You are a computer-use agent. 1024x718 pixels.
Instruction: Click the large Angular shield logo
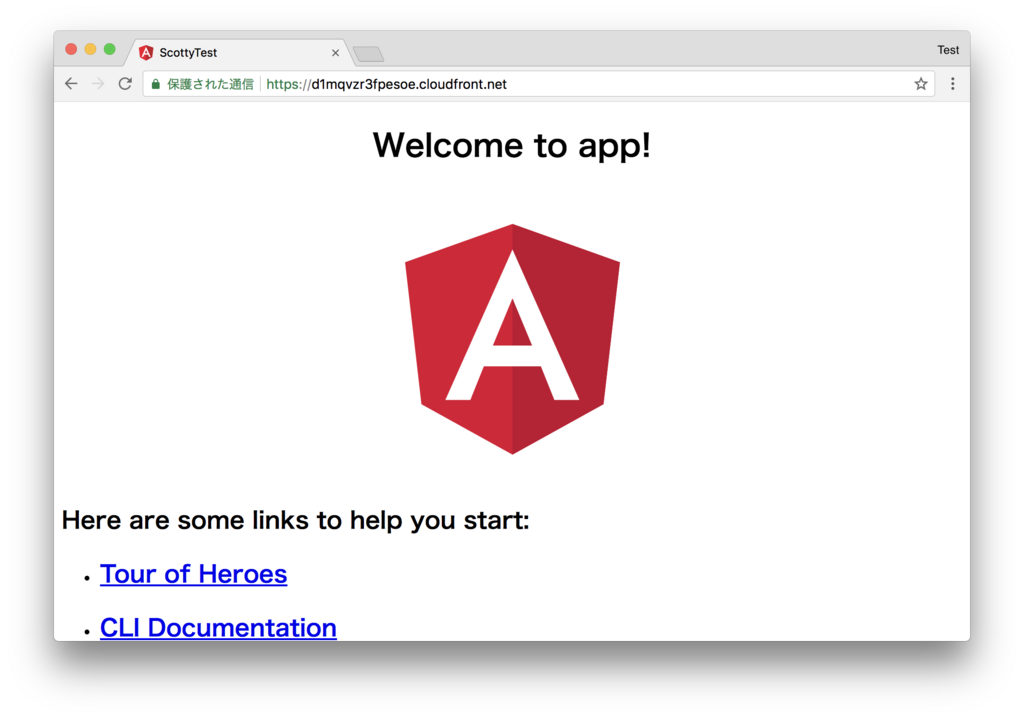click(x=513, y=339)
